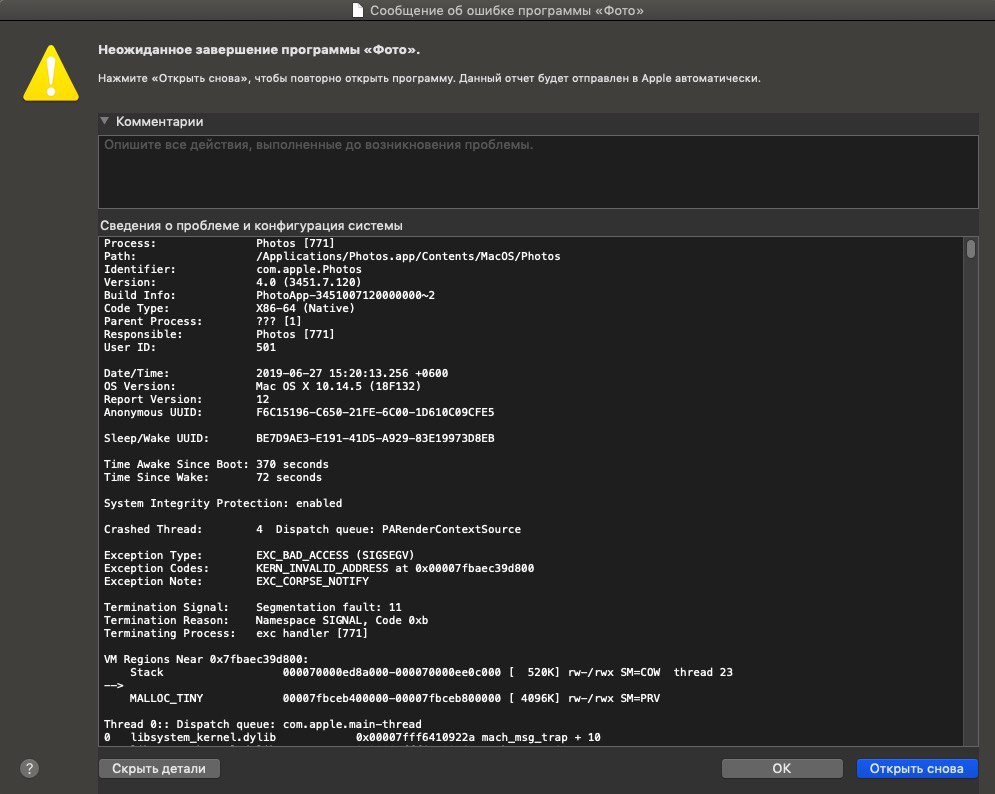This screenshot has height=794, width=995.
Task: Click the comments text field
Action: (x=538, y=171)
